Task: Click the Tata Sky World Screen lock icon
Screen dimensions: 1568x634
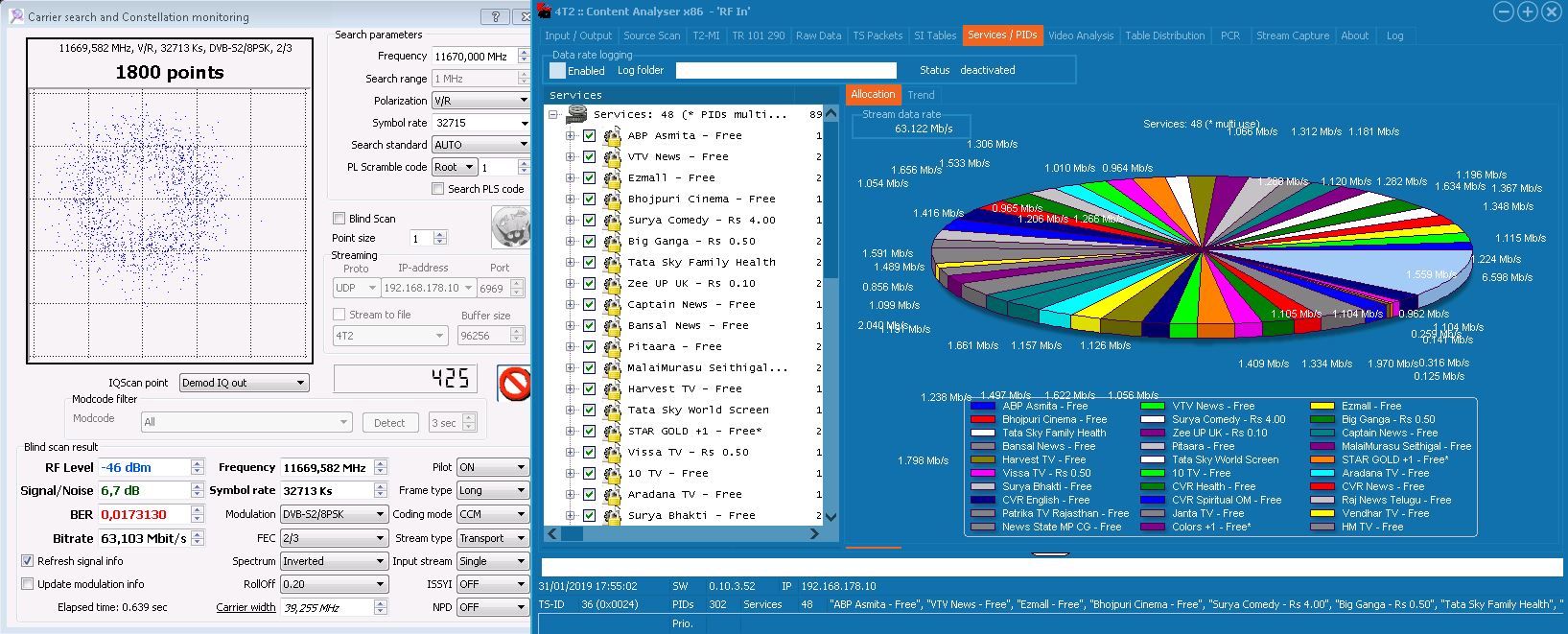Action: (x=612, y=411)
